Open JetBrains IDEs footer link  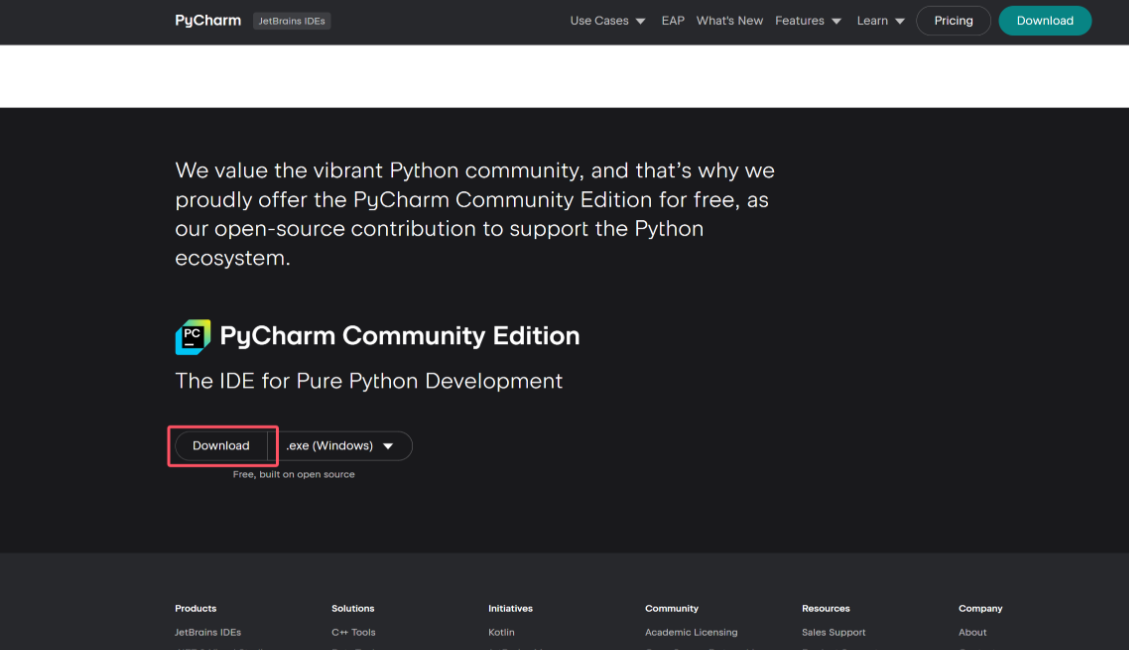click(208, 632)
